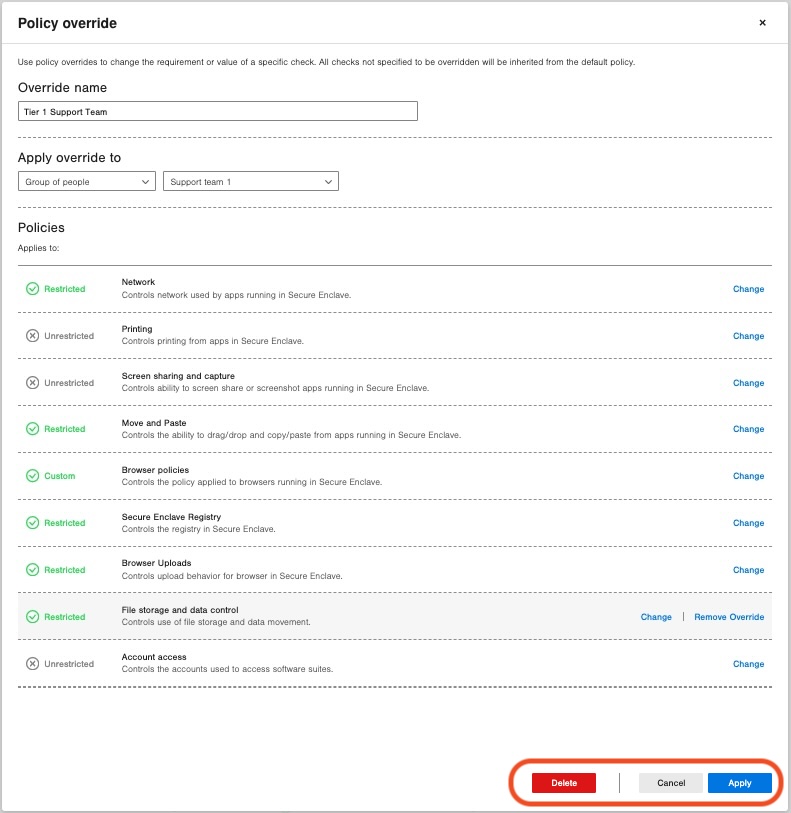
Task: Click the Network restricted status icon
Action: click(x=33, y=289)
